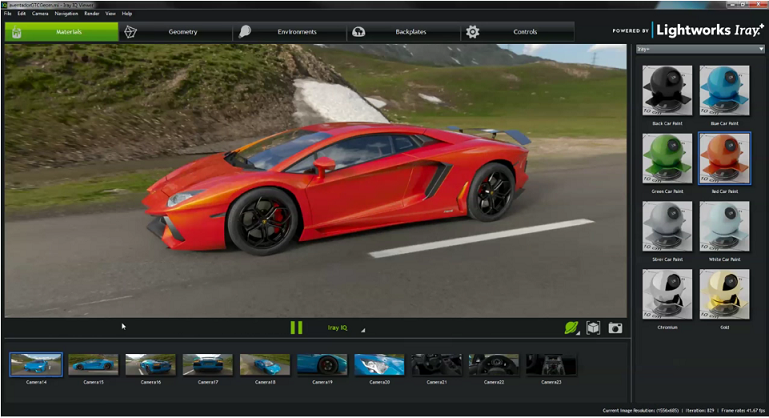Switch to the Backplates tab

404,32
